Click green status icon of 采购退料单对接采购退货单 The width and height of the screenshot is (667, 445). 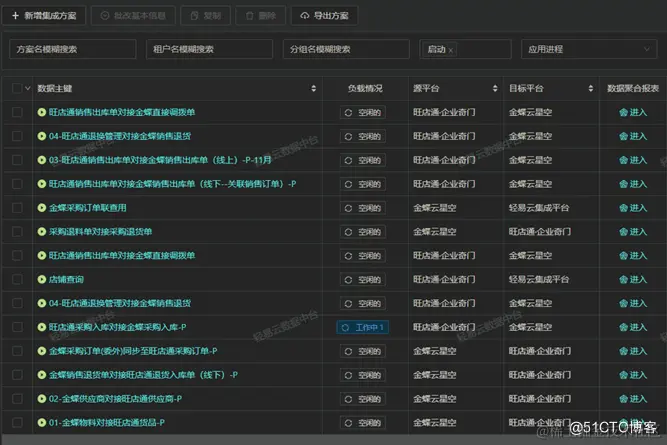pos(42,231)
